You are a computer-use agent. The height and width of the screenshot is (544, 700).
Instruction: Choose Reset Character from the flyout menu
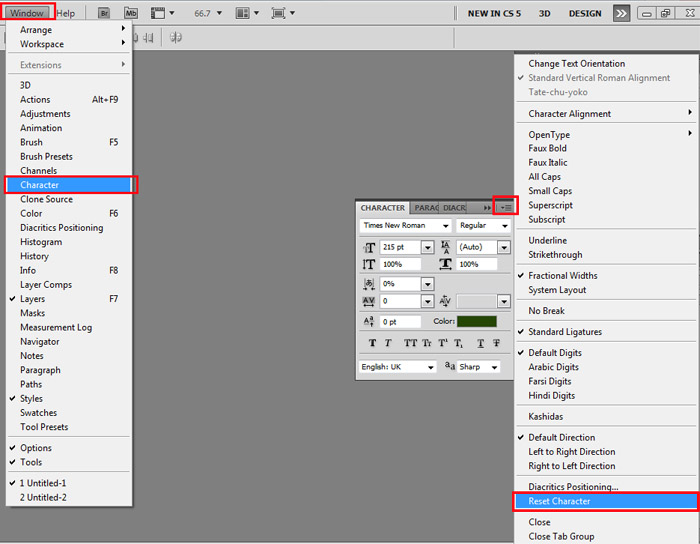click(559, 501)
